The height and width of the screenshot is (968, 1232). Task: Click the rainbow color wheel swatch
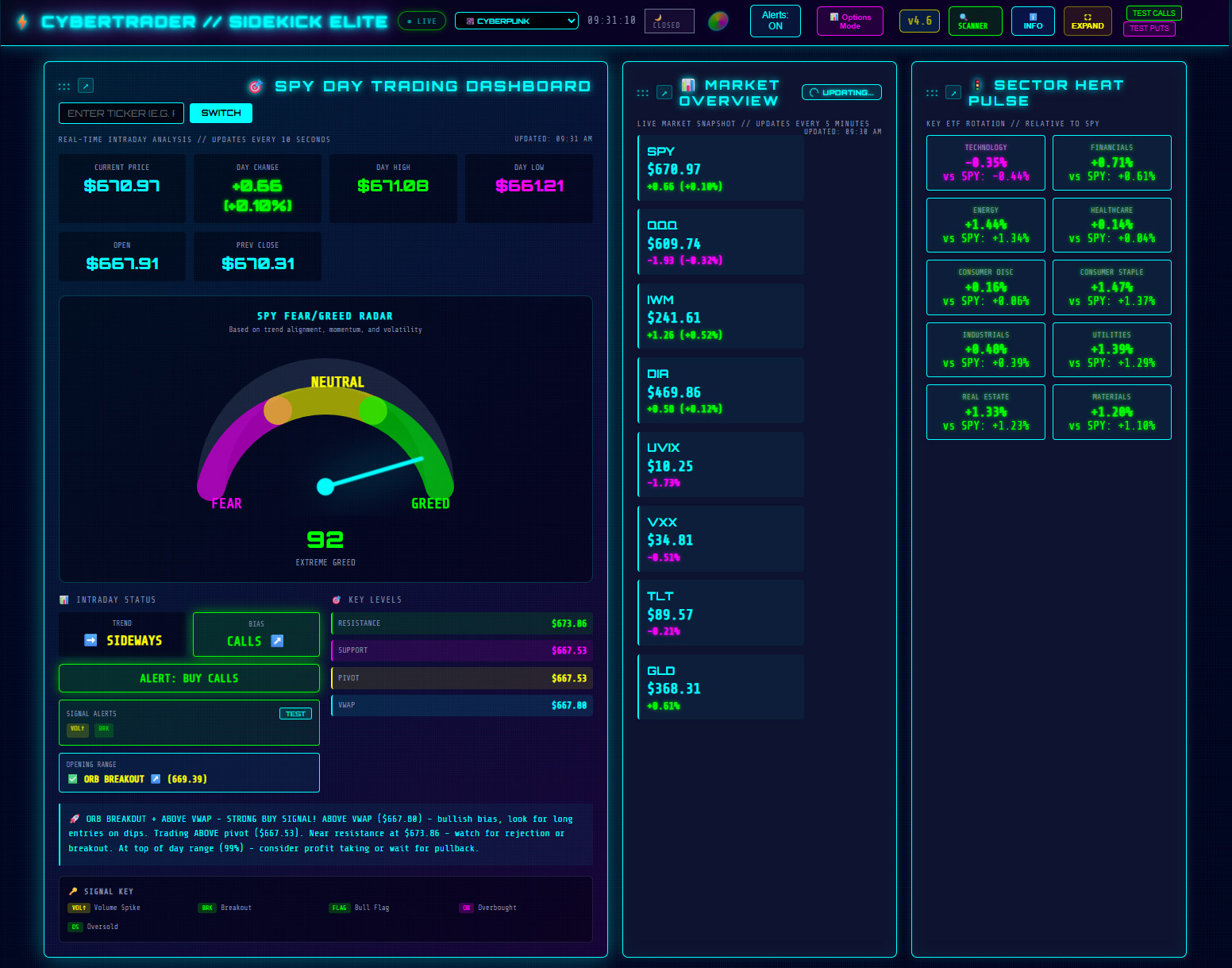pyautogui.click(x=718, y=21)
